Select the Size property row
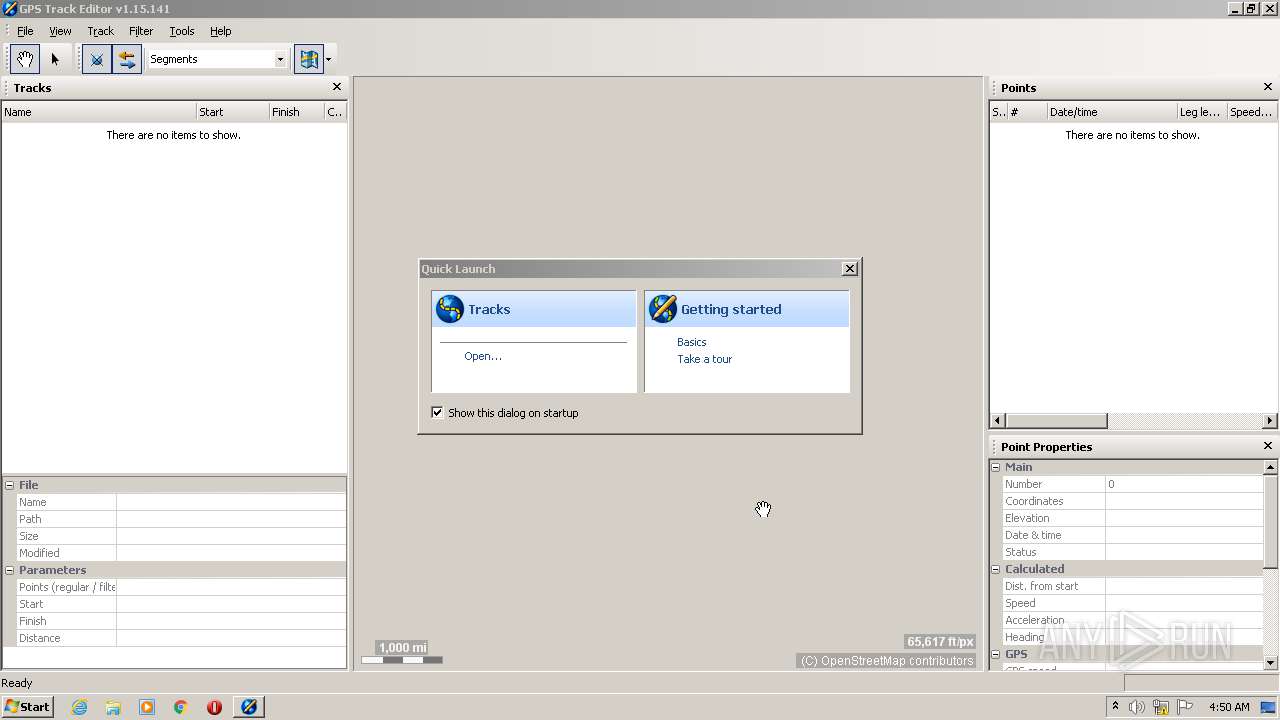The width and height of the screenshot is (1280, 720). (x=181, y=536)
